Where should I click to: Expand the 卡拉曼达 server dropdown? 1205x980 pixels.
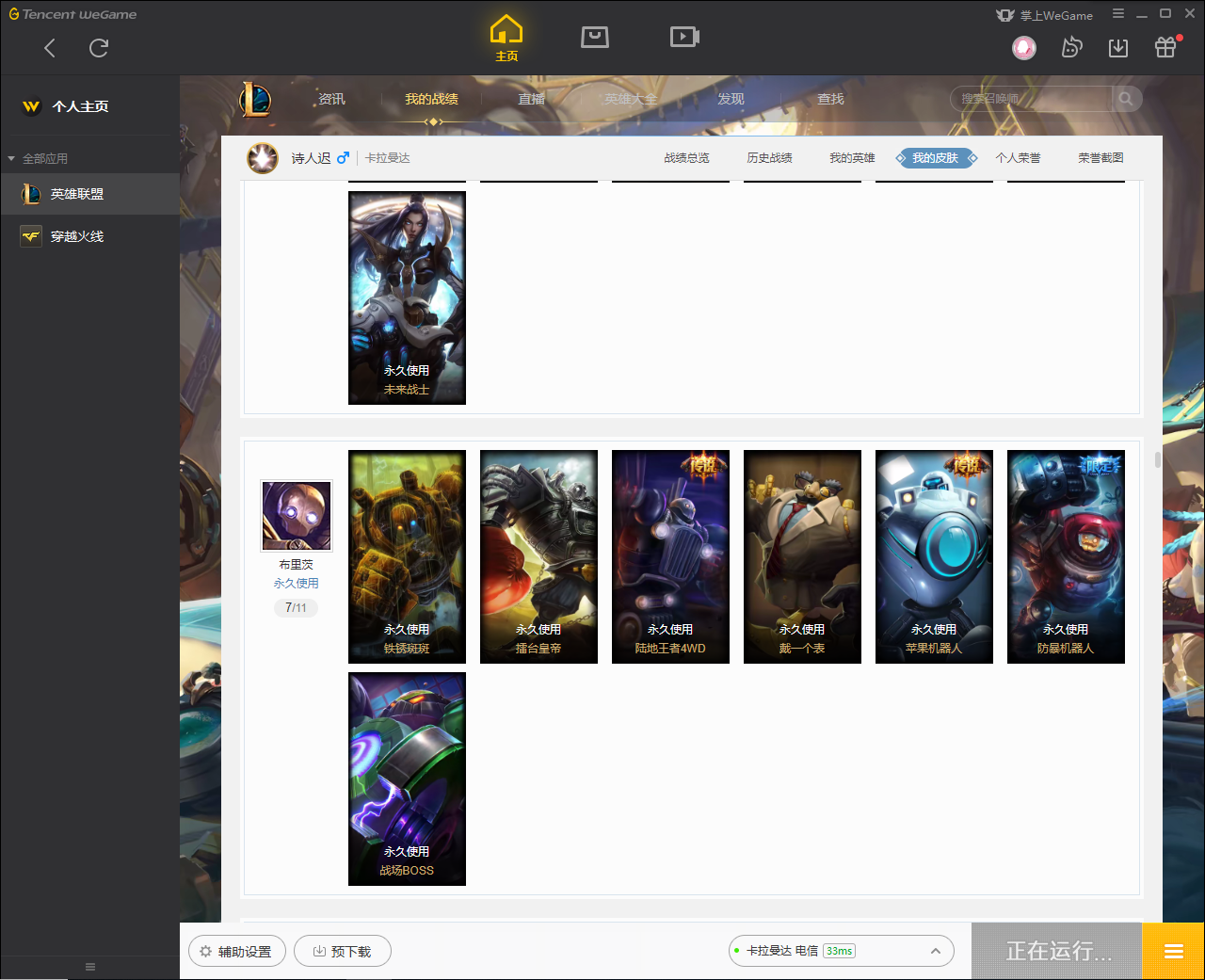[935, 951]
